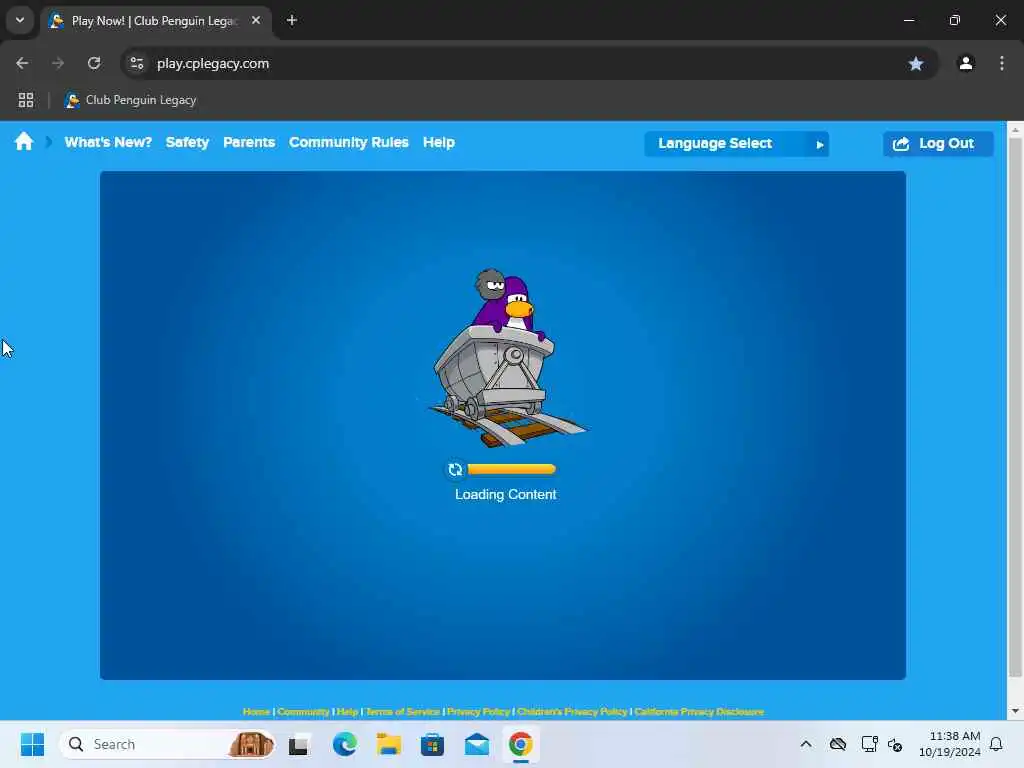Click the taskbar Search box
The image size is (1024, 768).
(x=167, y=744)
